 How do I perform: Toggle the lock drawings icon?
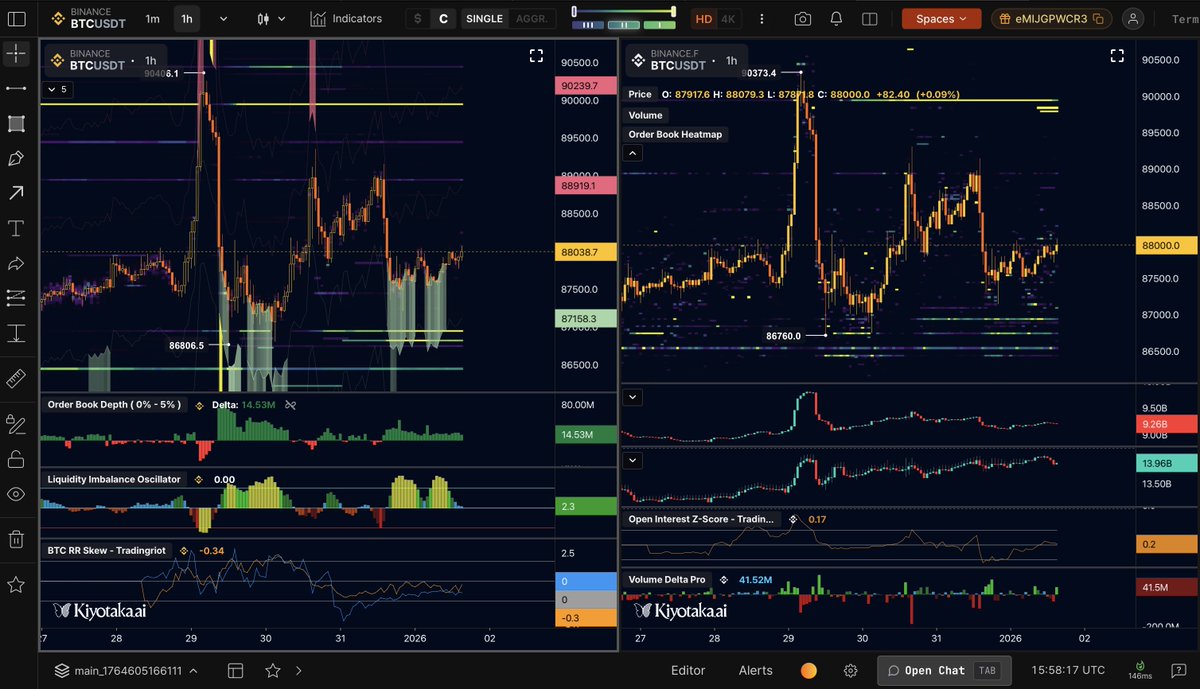[16, 459]
